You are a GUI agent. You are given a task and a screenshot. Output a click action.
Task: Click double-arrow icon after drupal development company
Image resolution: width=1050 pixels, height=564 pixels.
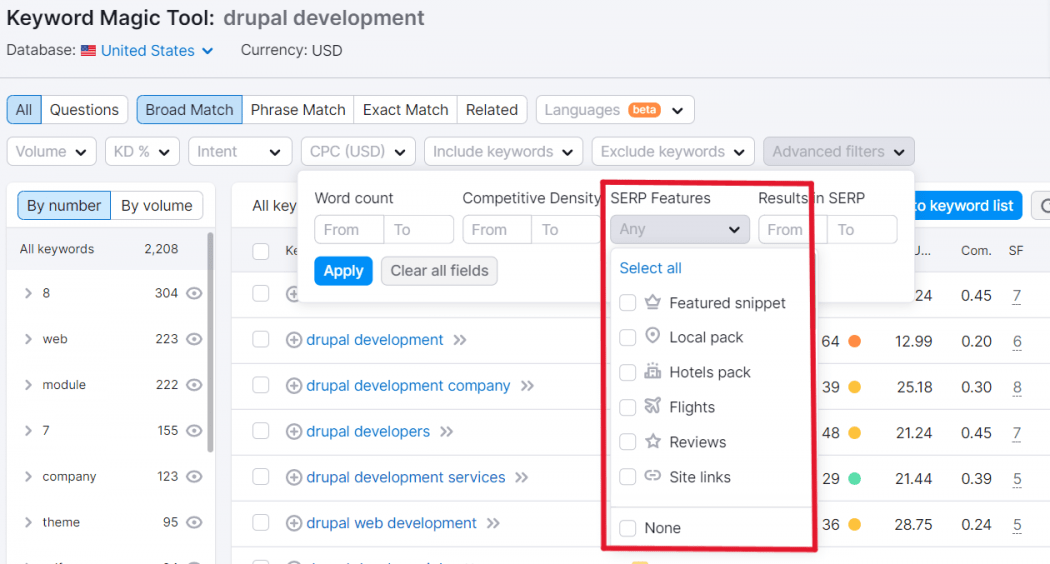[527, 386]
